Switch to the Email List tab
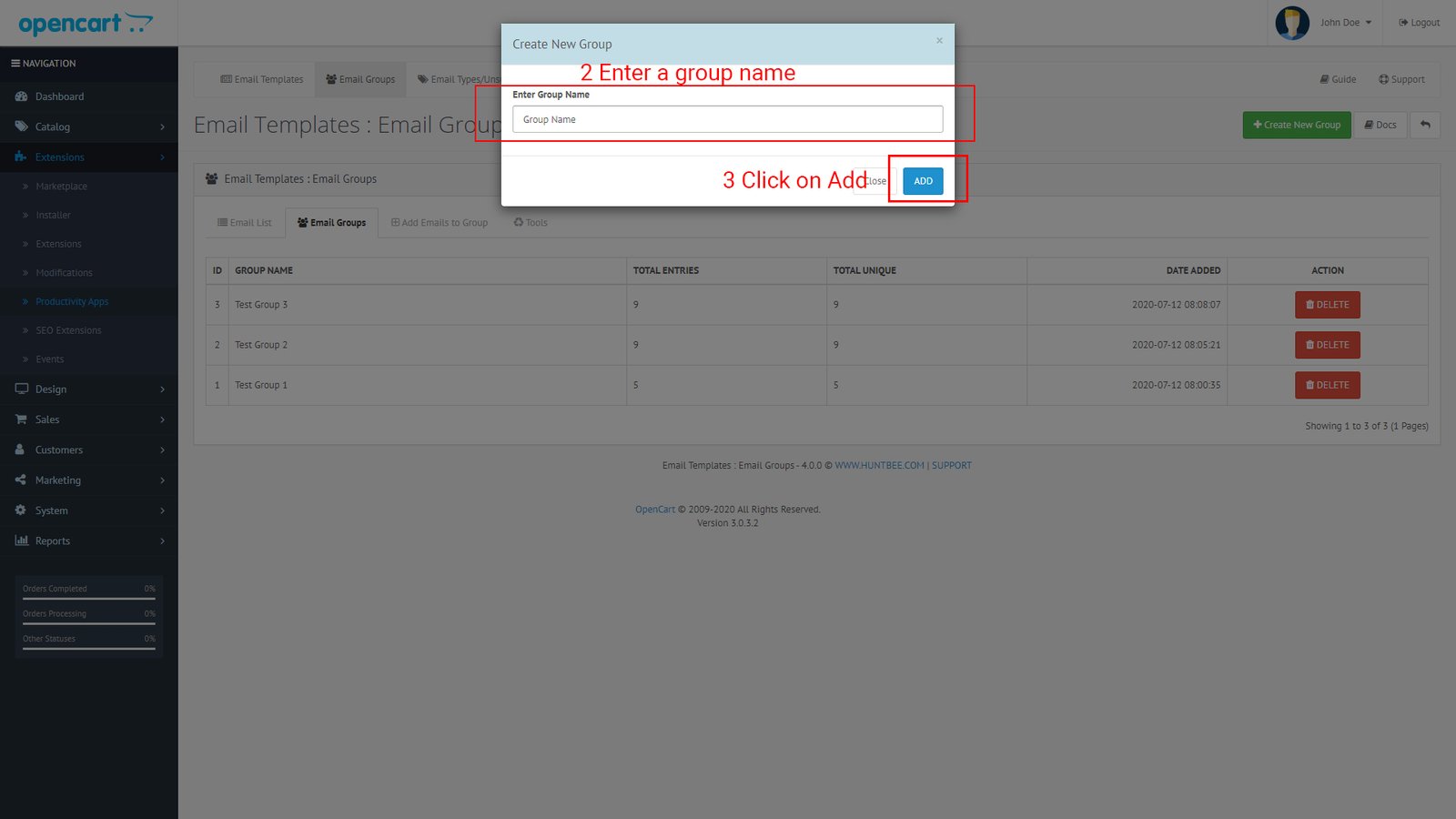The height and width of the screenshot is (819, 1456). click(x=244, y=222)
